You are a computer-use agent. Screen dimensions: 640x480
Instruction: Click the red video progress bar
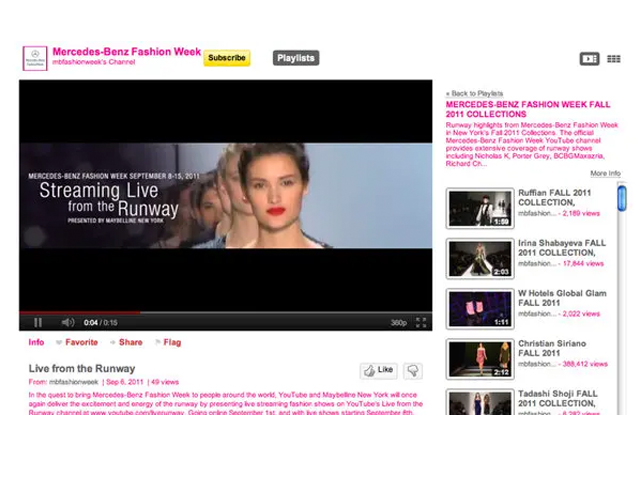click(80, 312)
